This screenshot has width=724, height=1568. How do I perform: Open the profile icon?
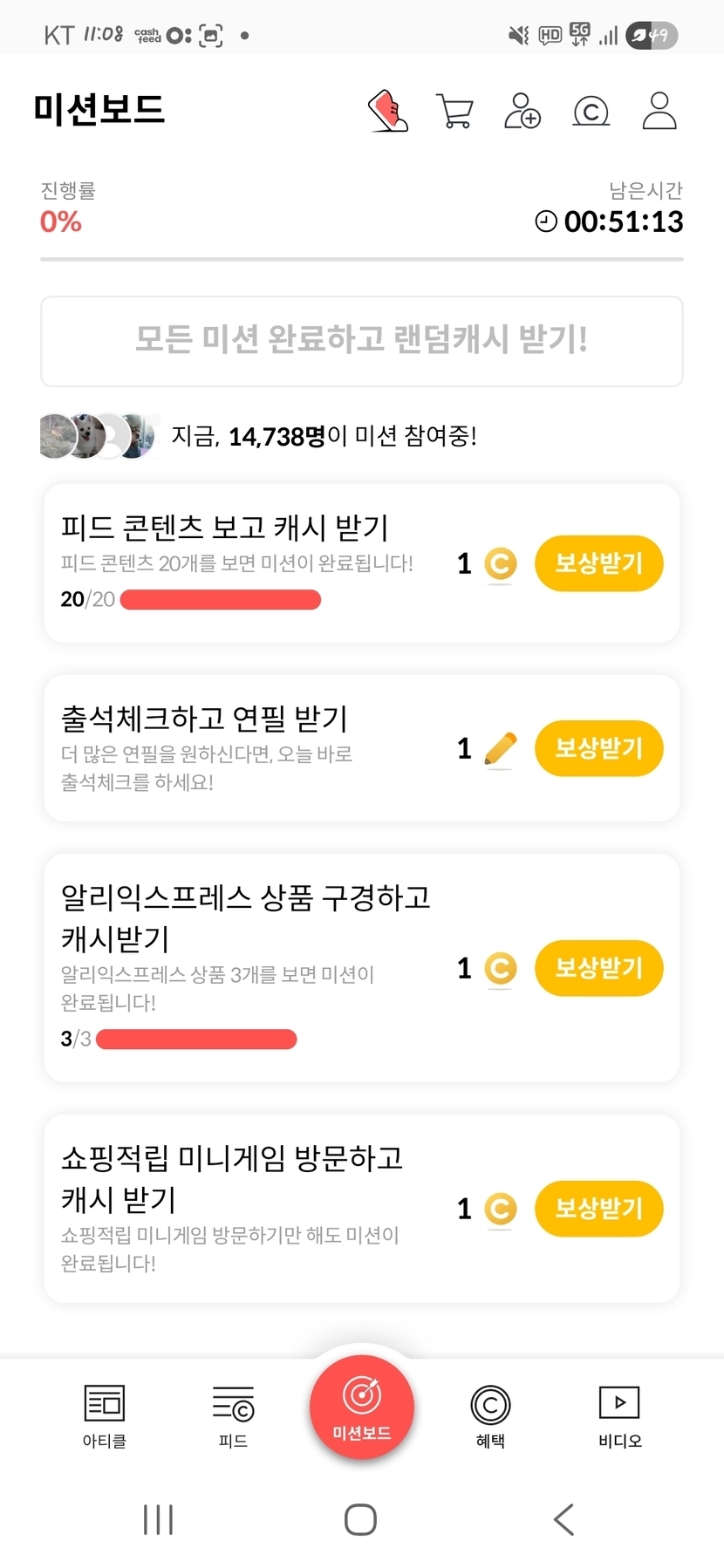coord(659,111)
